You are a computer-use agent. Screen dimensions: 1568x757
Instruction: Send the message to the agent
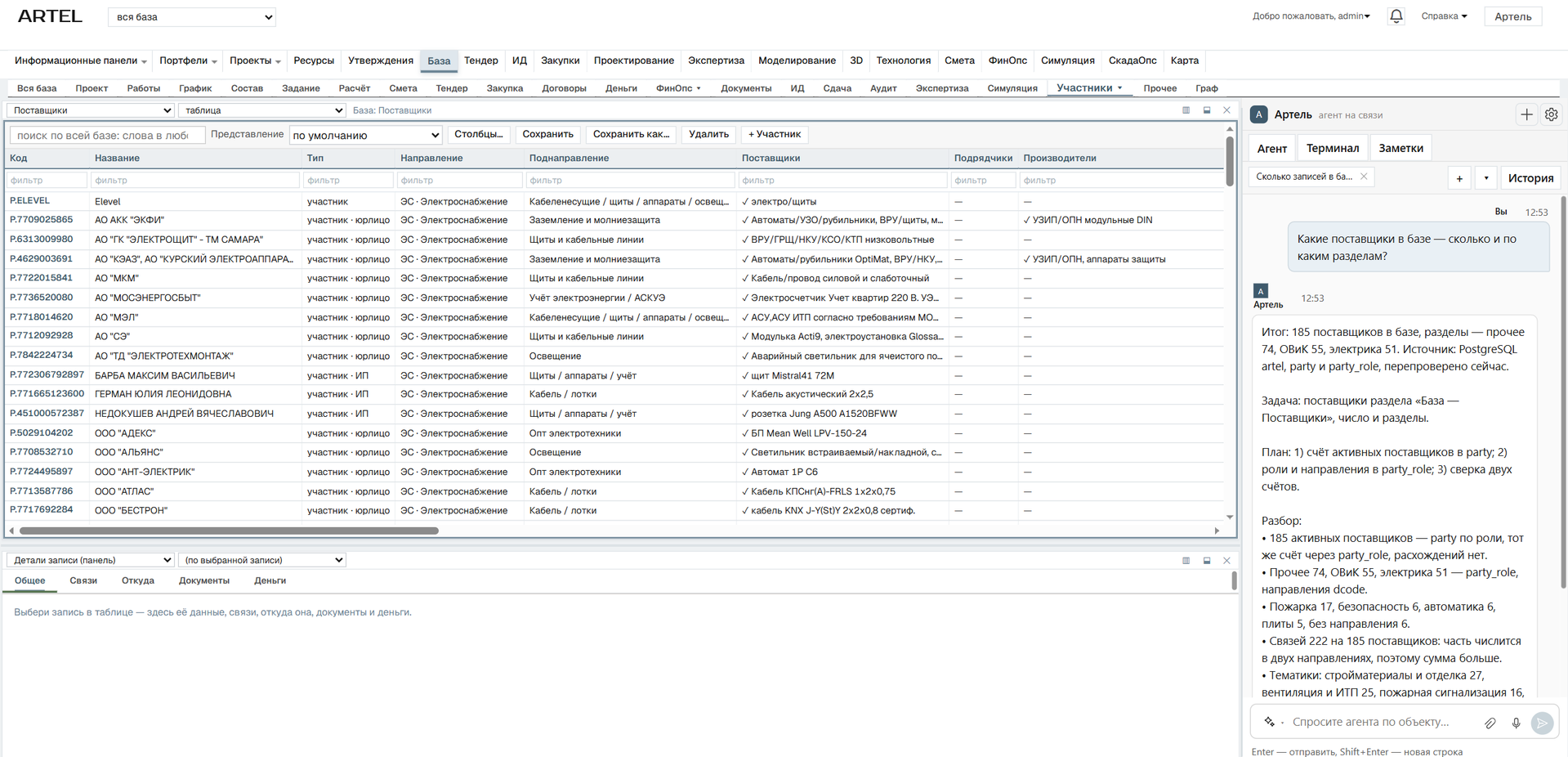1542,723
